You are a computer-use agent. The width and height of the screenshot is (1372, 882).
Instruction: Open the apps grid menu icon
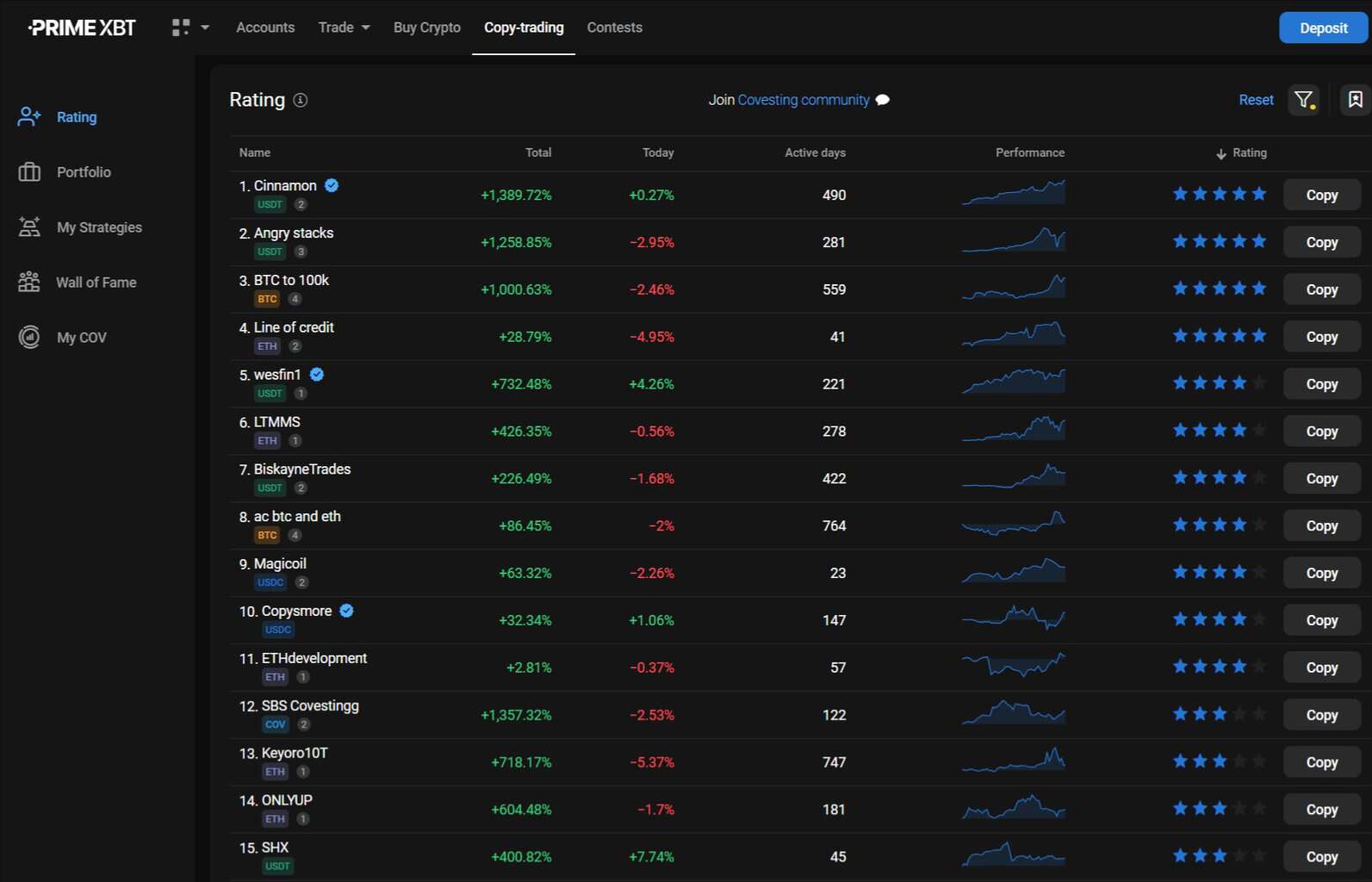click(181, 28)
